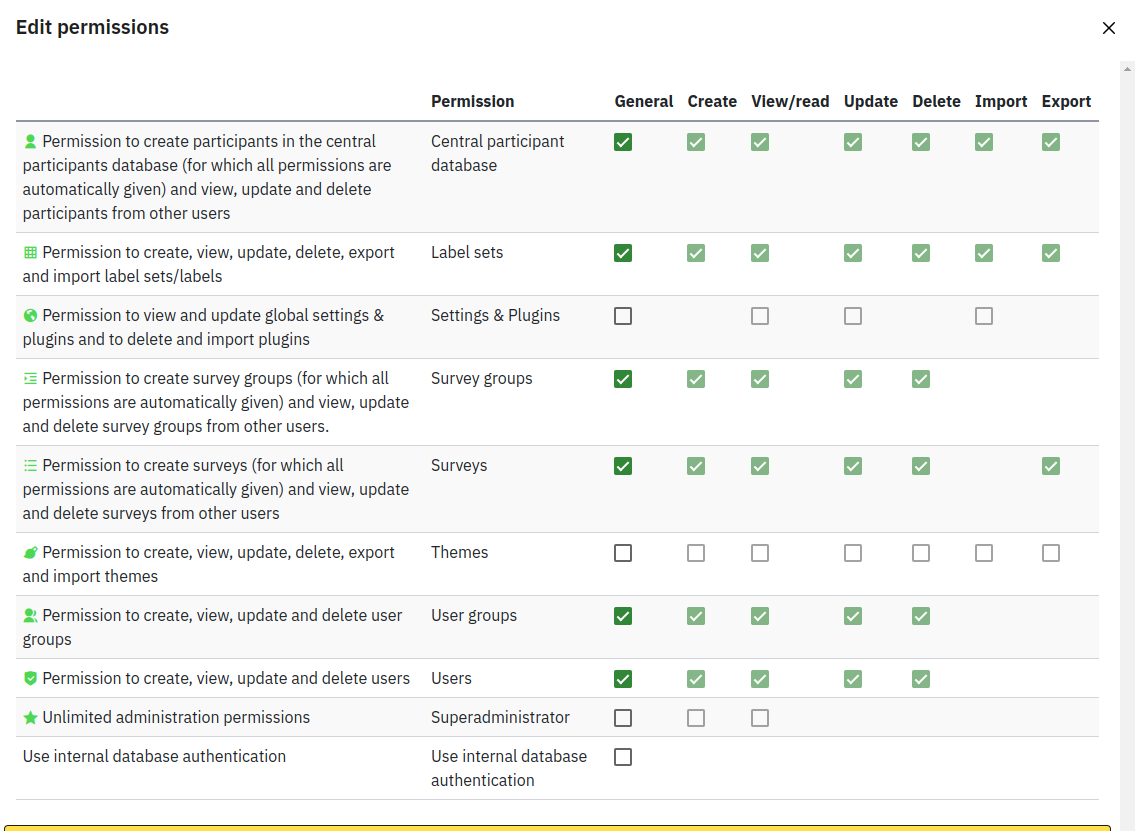Uncheck Label sets General checkbox
Image resolution: width=1135 pixels, height=831 pixels.
(623, 253)
